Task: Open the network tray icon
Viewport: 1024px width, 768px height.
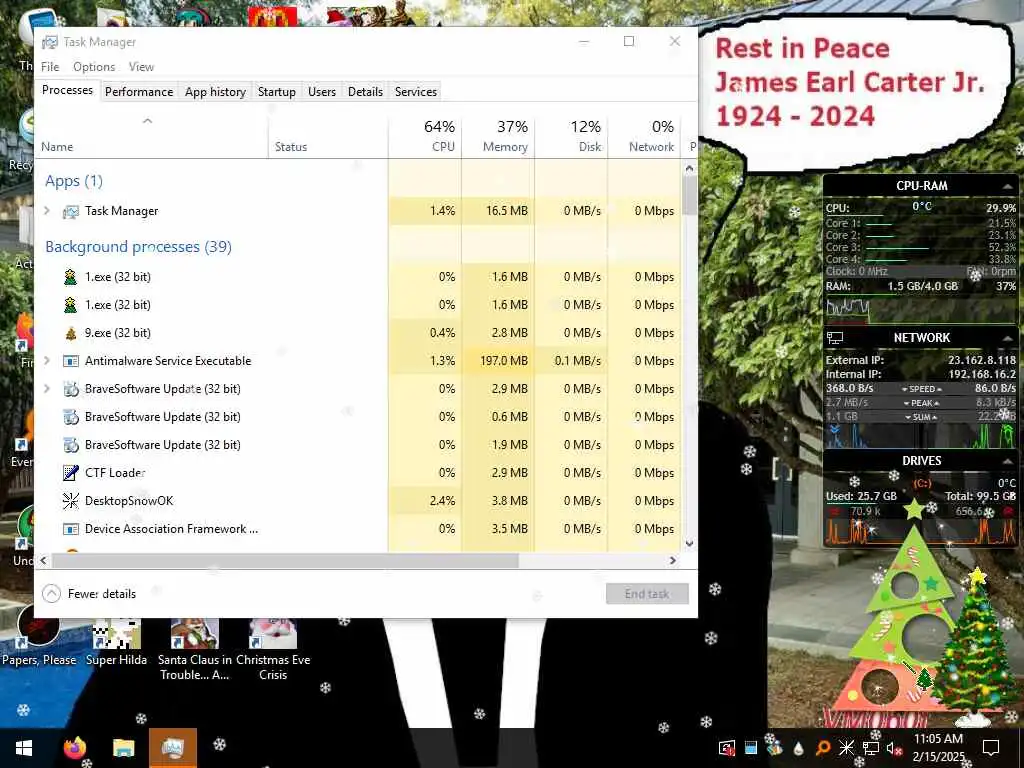Action: [x=871, y=748]
